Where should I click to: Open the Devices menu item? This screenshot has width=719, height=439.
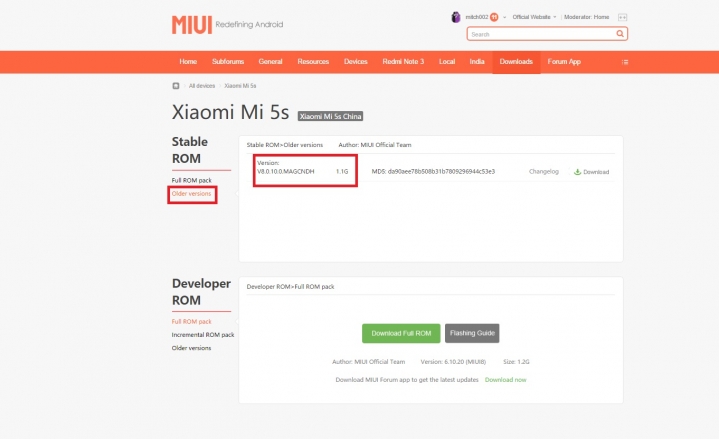(x=356, y=61)
